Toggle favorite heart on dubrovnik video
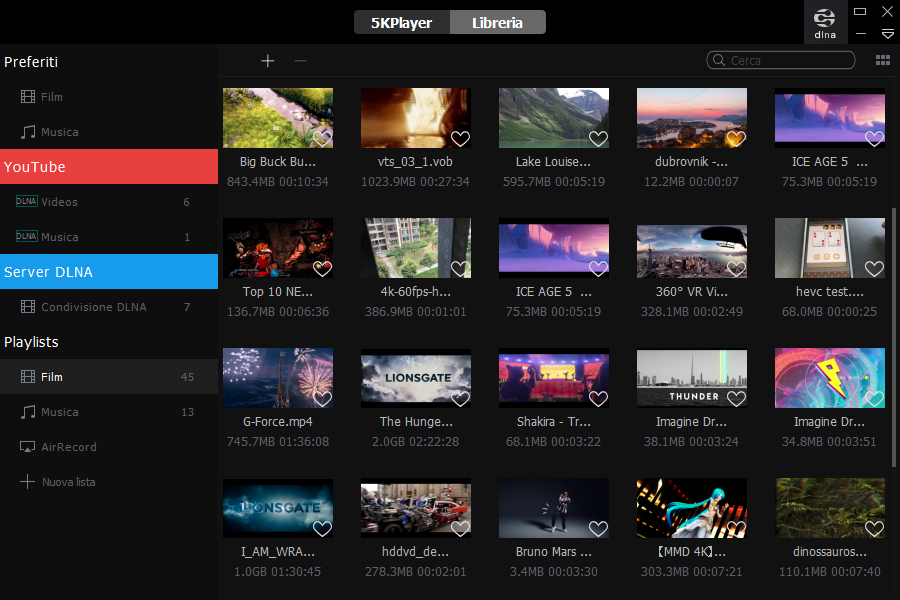Screen dimensions: 900x600 tap(736, 138)
